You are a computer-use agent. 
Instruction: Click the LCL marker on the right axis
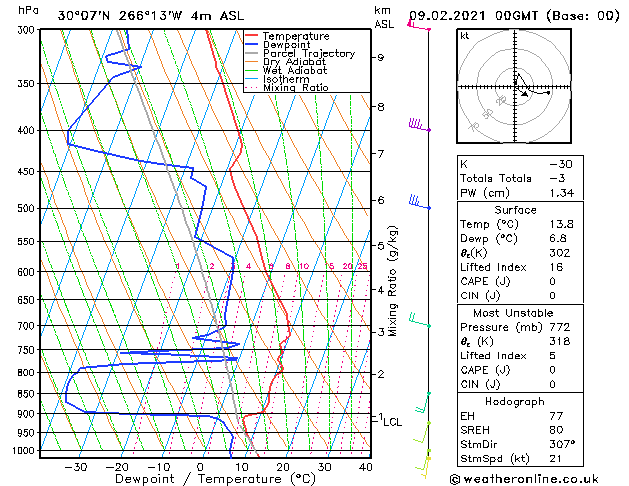click(392, 422)
